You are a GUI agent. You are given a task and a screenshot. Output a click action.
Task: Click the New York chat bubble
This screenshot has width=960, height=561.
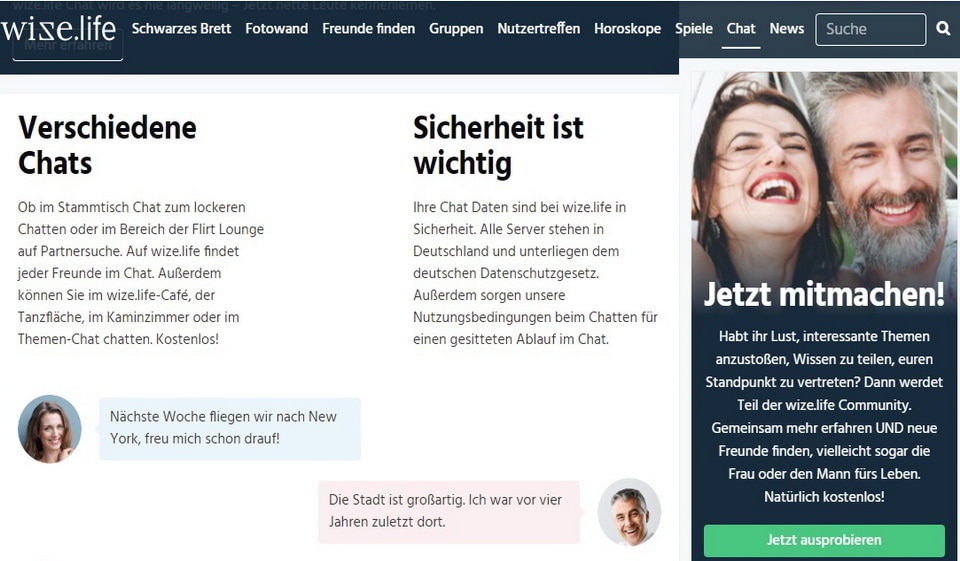tap(229, 428)
